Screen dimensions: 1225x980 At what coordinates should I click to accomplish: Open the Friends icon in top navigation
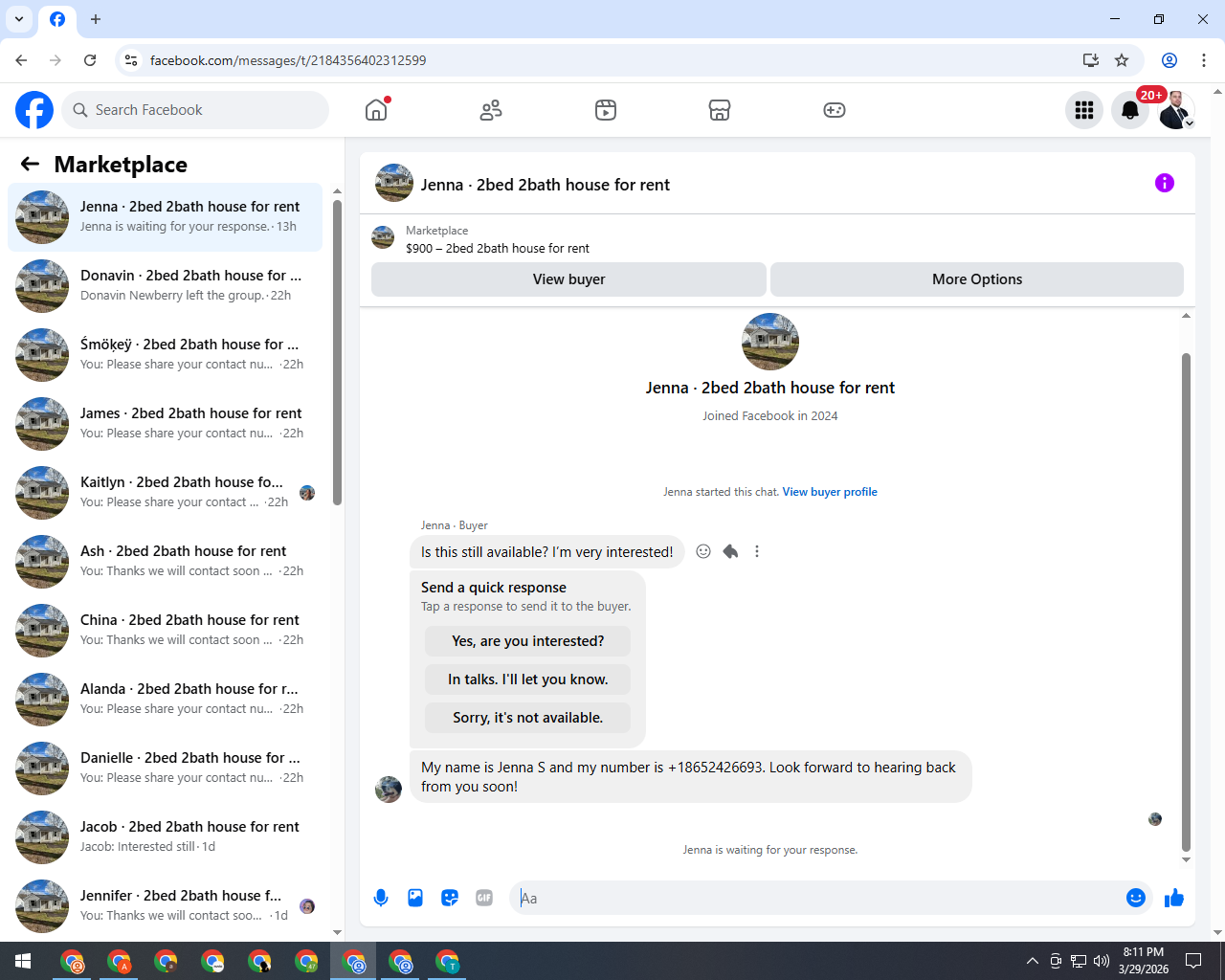pyautogui.click(x=491, y=110)
